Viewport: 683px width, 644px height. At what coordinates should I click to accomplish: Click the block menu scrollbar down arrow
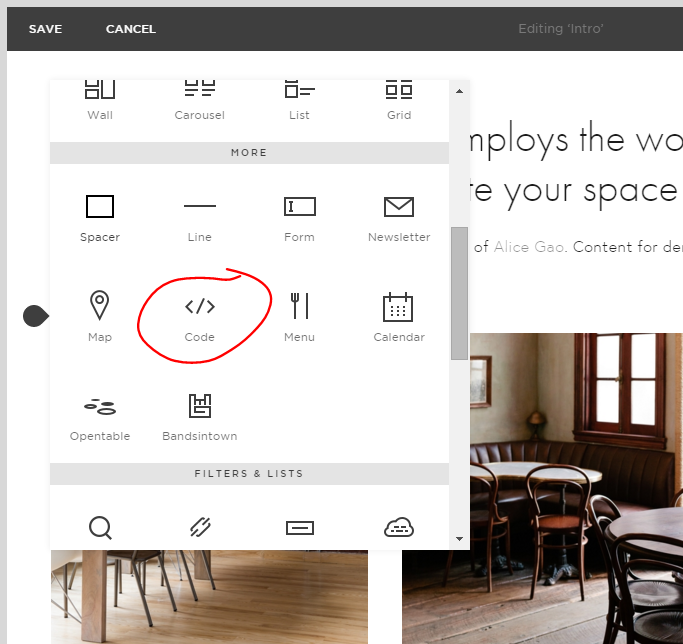(460, 539)
